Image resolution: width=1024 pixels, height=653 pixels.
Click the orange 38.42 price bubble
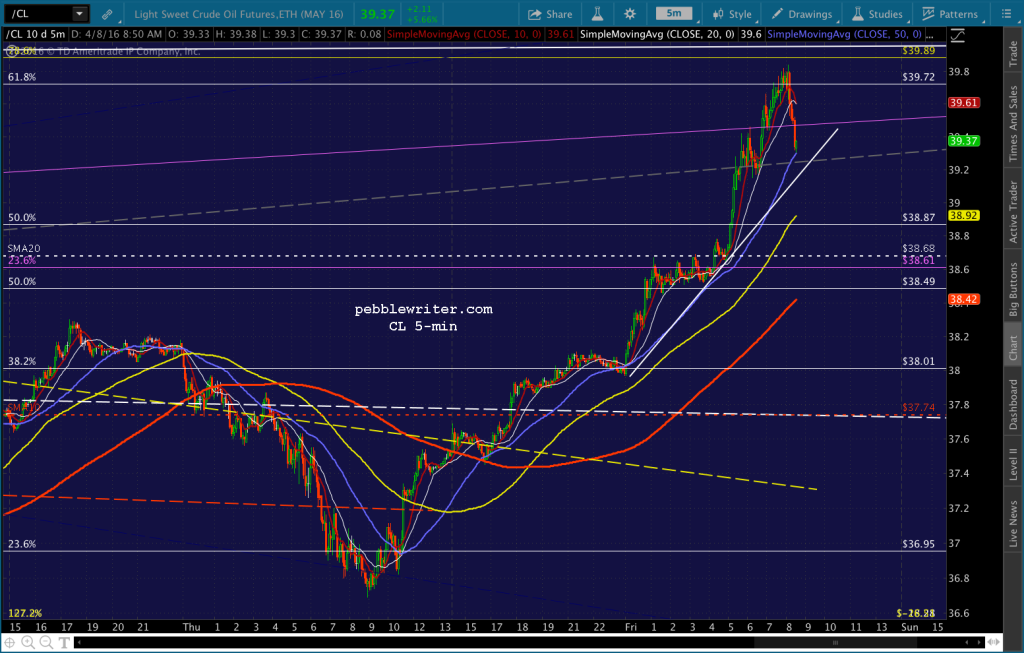coord(963,300)
